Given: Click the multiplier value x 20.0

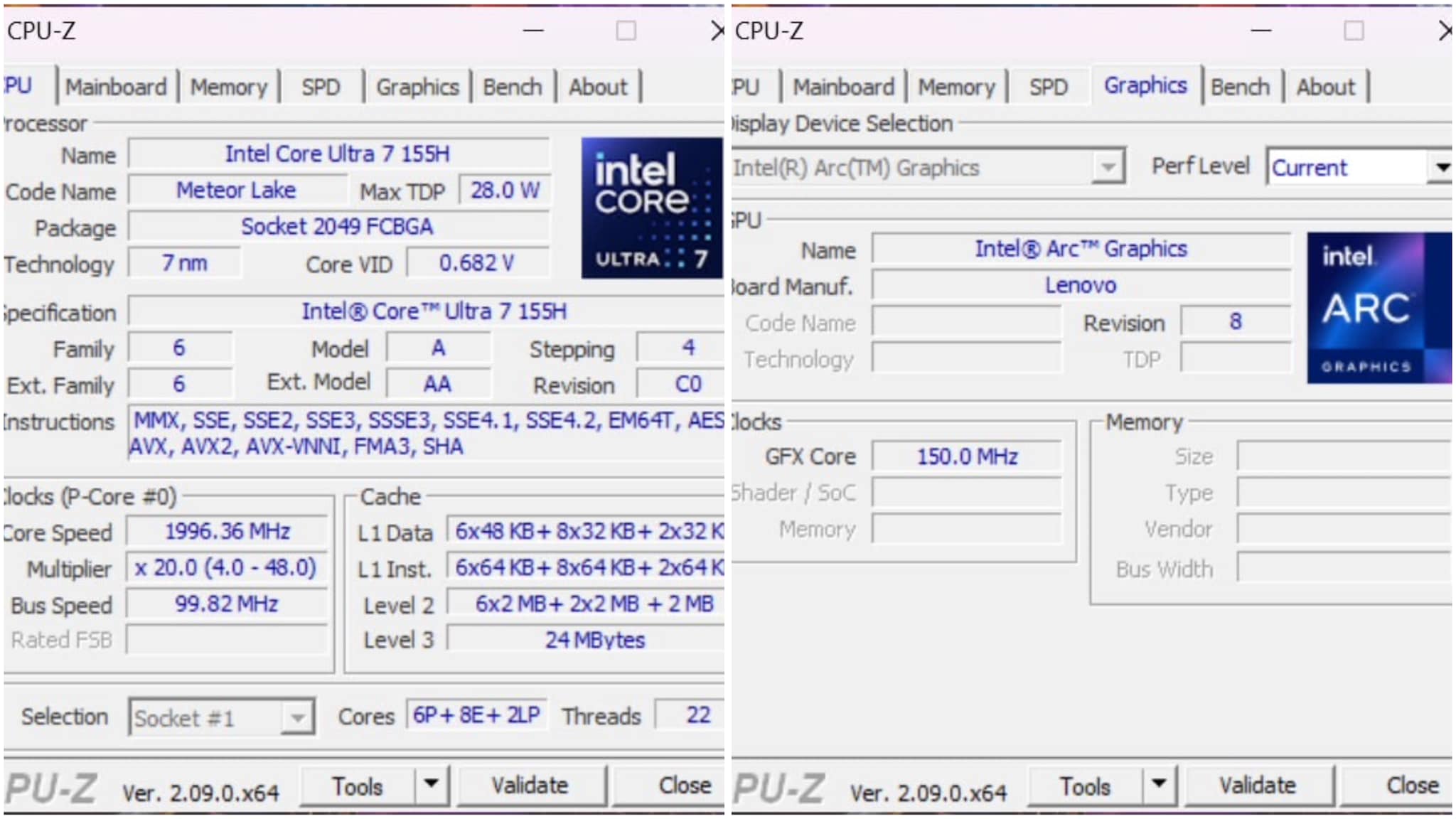Looking at the screenshot, I should click(x=227, y=568).
